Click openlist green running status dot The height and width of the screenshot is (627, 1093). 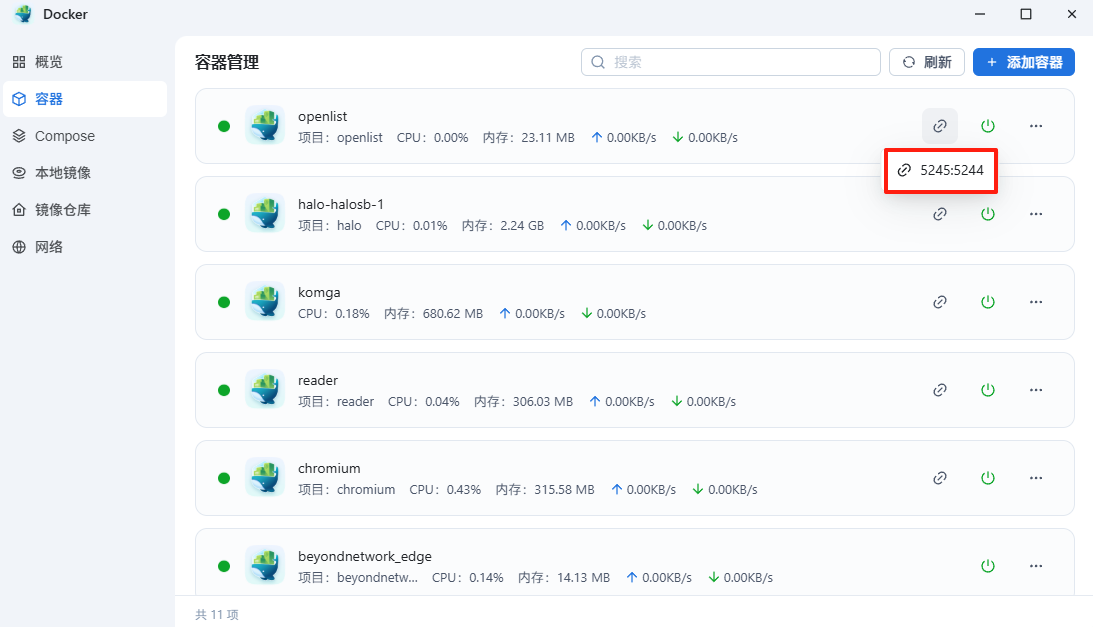pyautogui.click(x=224, y=126)
